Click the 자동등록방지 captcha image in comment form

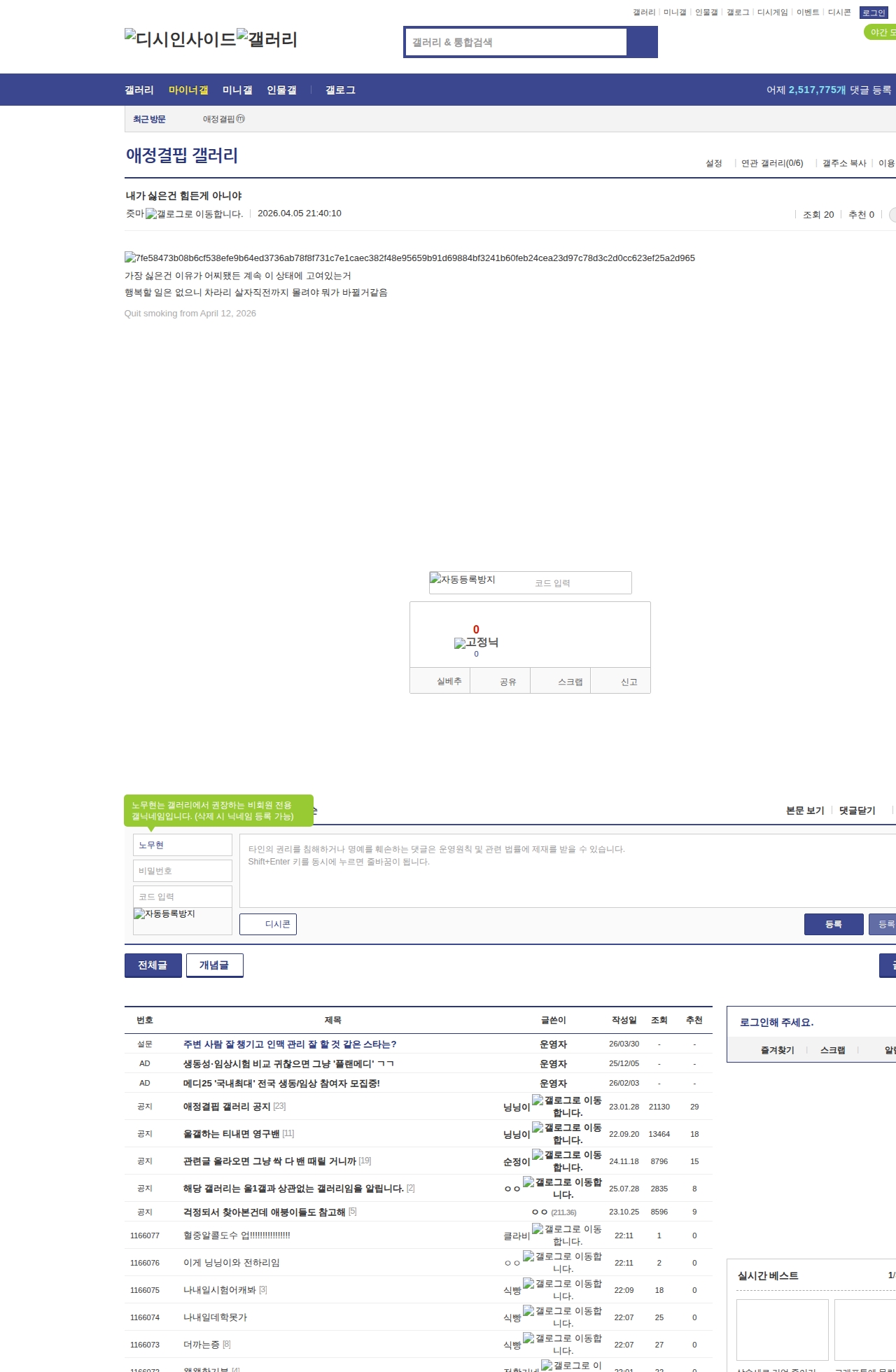[x=164, y=914]
